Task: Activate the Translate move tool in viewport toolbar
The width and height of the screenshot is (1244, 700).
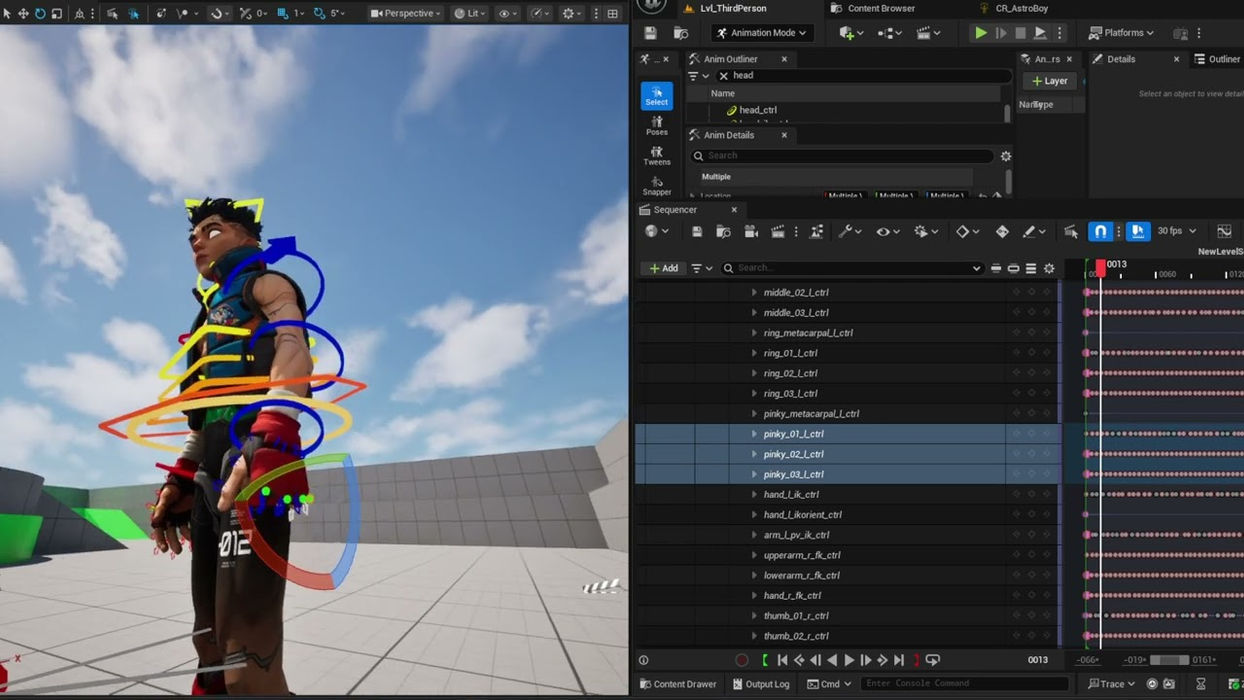Action: point(24,14)
